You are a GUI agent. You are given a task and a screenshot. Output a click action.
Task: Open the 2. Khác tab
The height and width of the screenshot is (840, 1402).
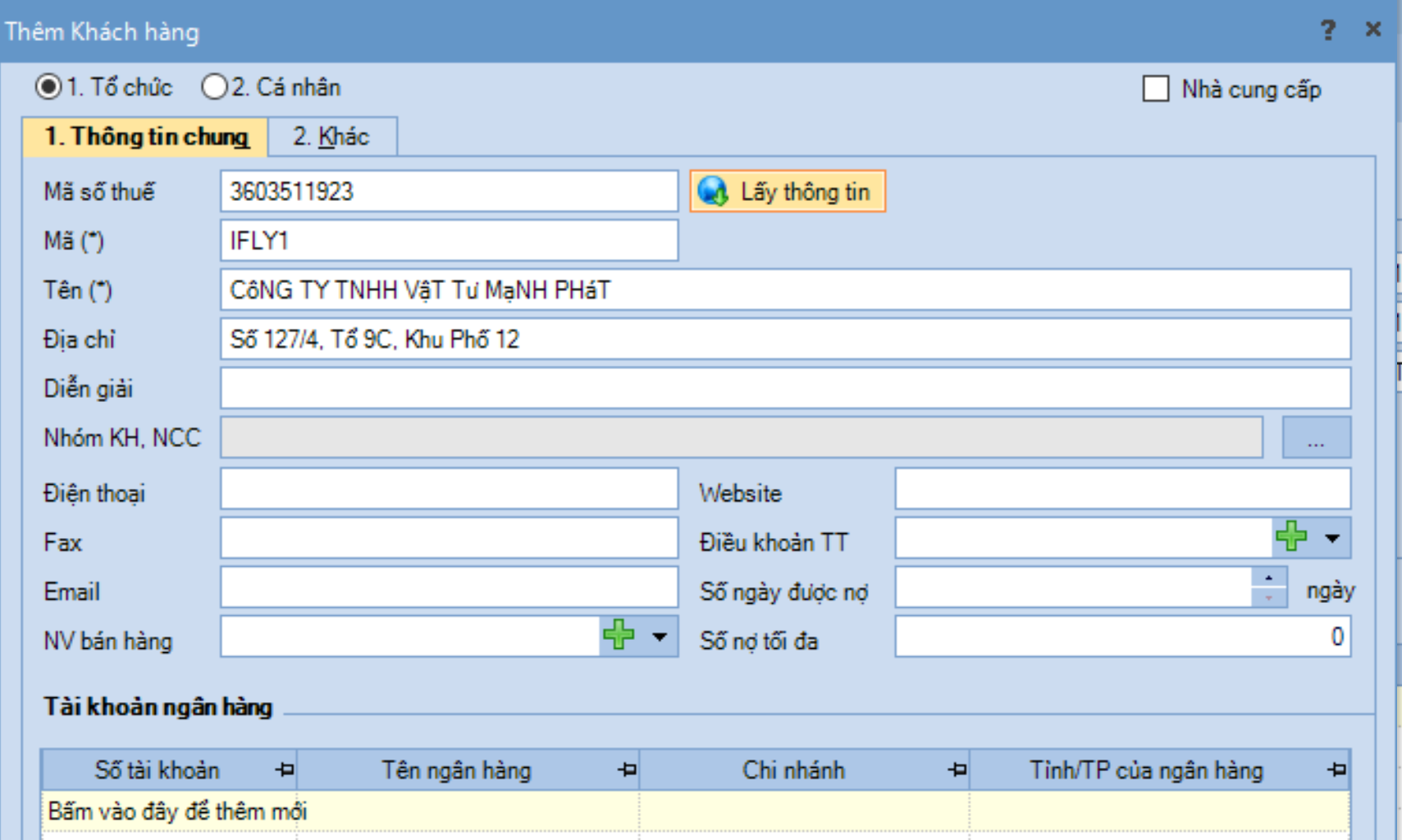point(332,136)
